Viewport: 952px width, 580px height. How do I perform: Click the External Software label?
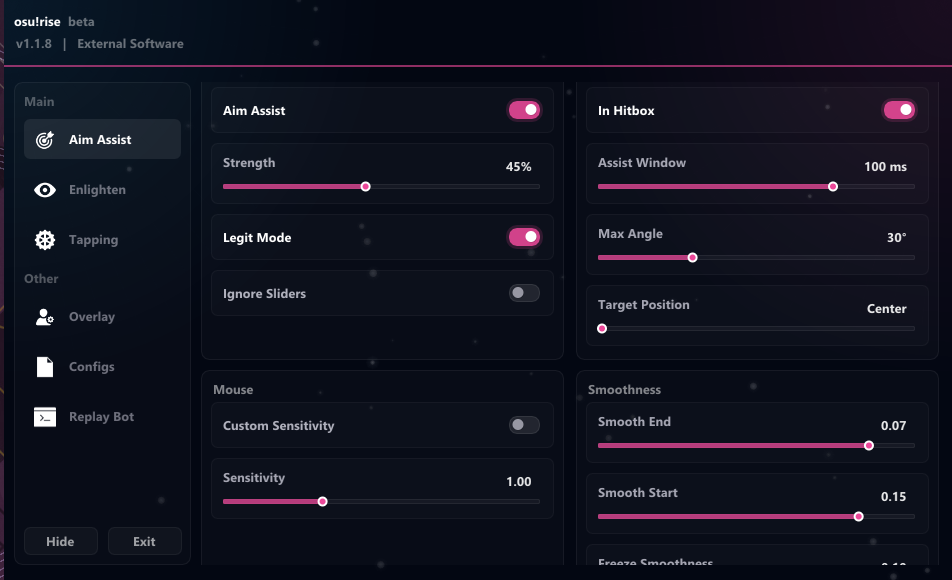(x=130, y=44)
